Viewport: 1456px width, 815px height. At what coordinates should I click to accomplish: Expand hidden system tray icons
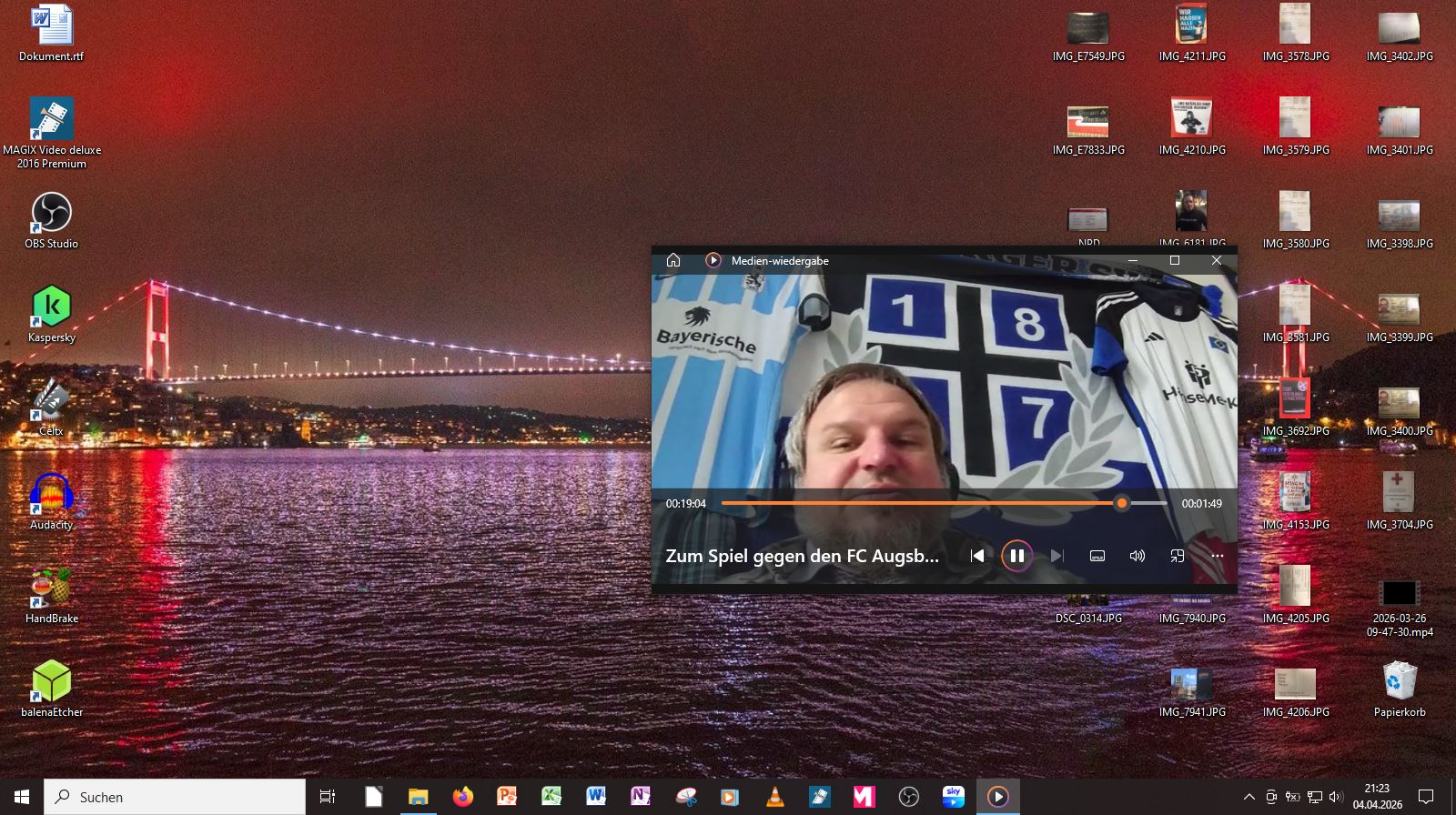(1249, 798)
